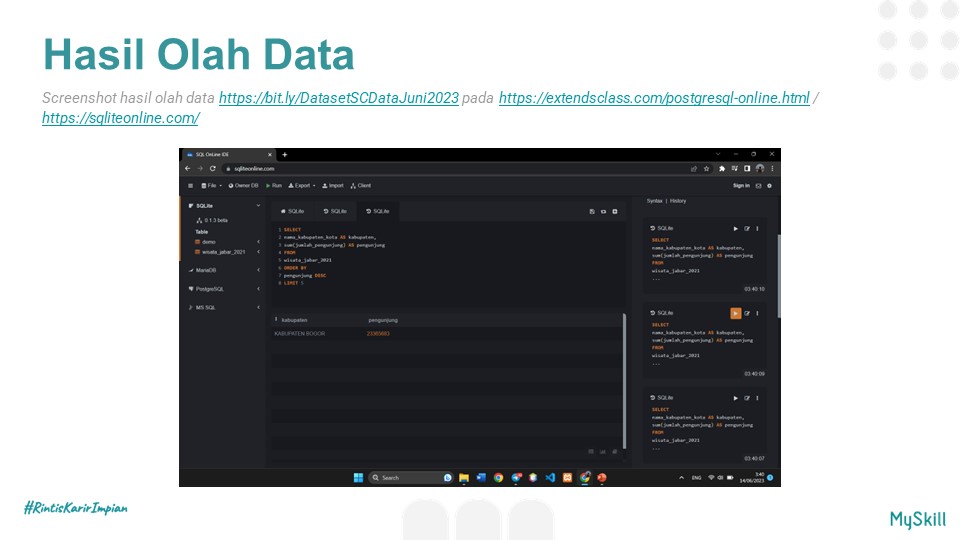Open the extendsclass postgresql-online link
Image resolution: width=960 pixels, height=540 pixels.
tap(654, 98)
